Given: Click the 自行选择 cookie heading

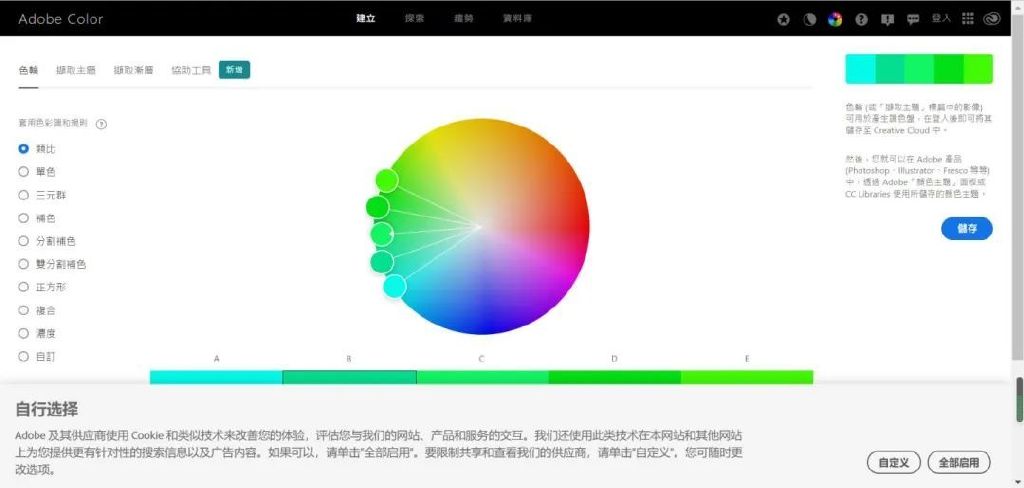Looking at the screenshot, I should (47, 410).
